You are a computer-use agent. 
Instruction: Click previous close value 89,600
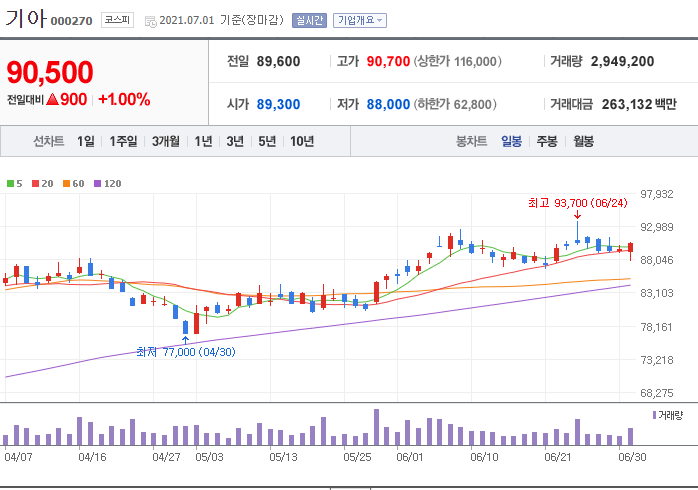(278, 61)
